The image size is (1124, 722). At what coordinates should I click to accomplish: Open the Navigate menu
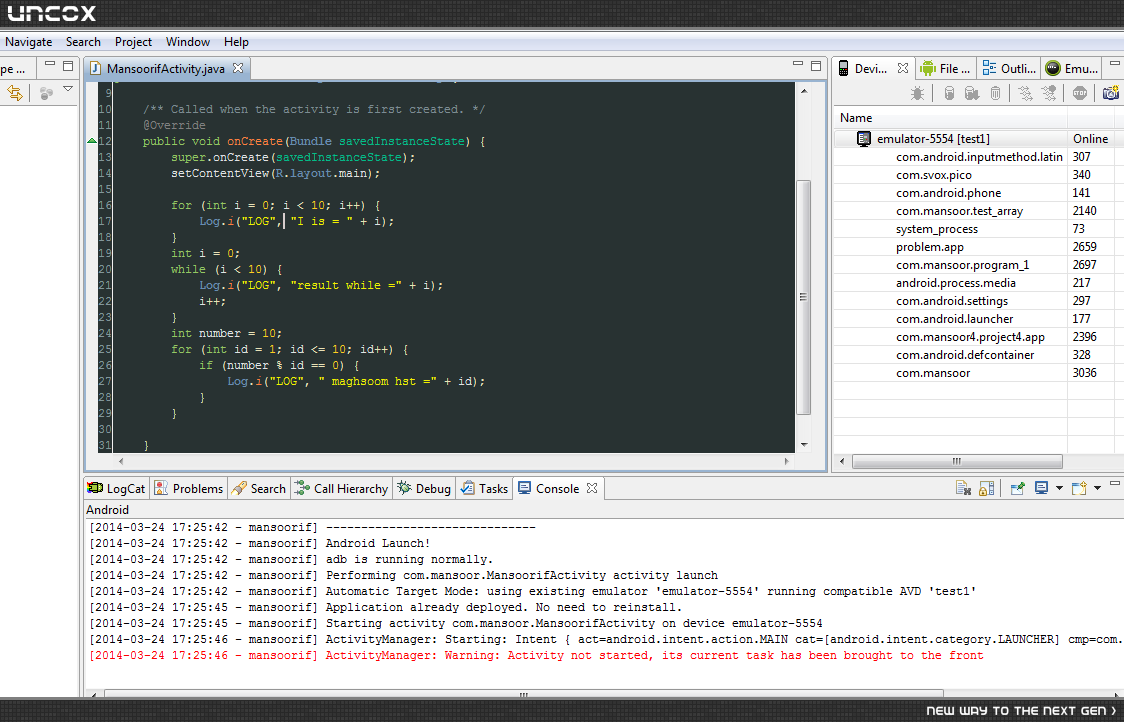point(29,42)
